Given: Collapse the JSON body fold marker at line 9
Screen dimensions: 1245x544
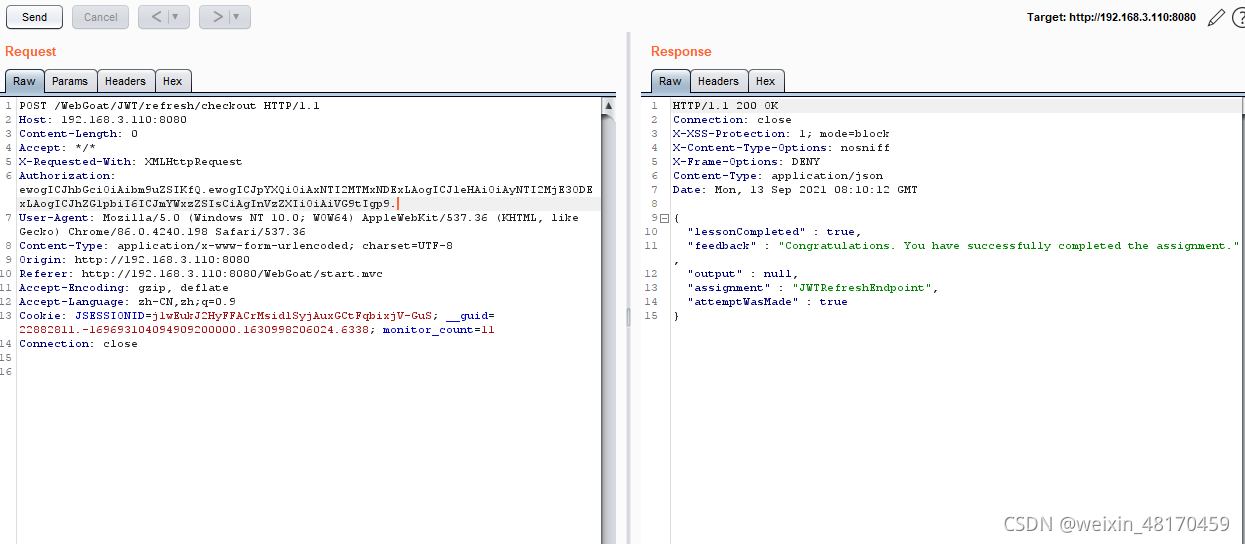Looking at the screenshot, I should (x=664, y=218).
